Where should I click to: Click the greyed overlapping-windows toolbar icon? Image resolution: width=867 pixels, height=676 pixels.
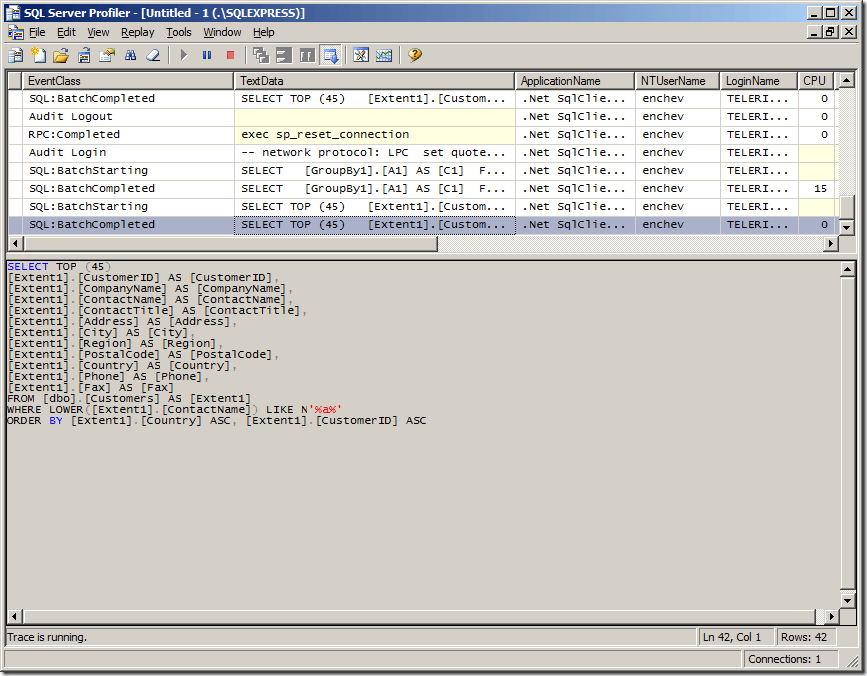coord(261,55)
